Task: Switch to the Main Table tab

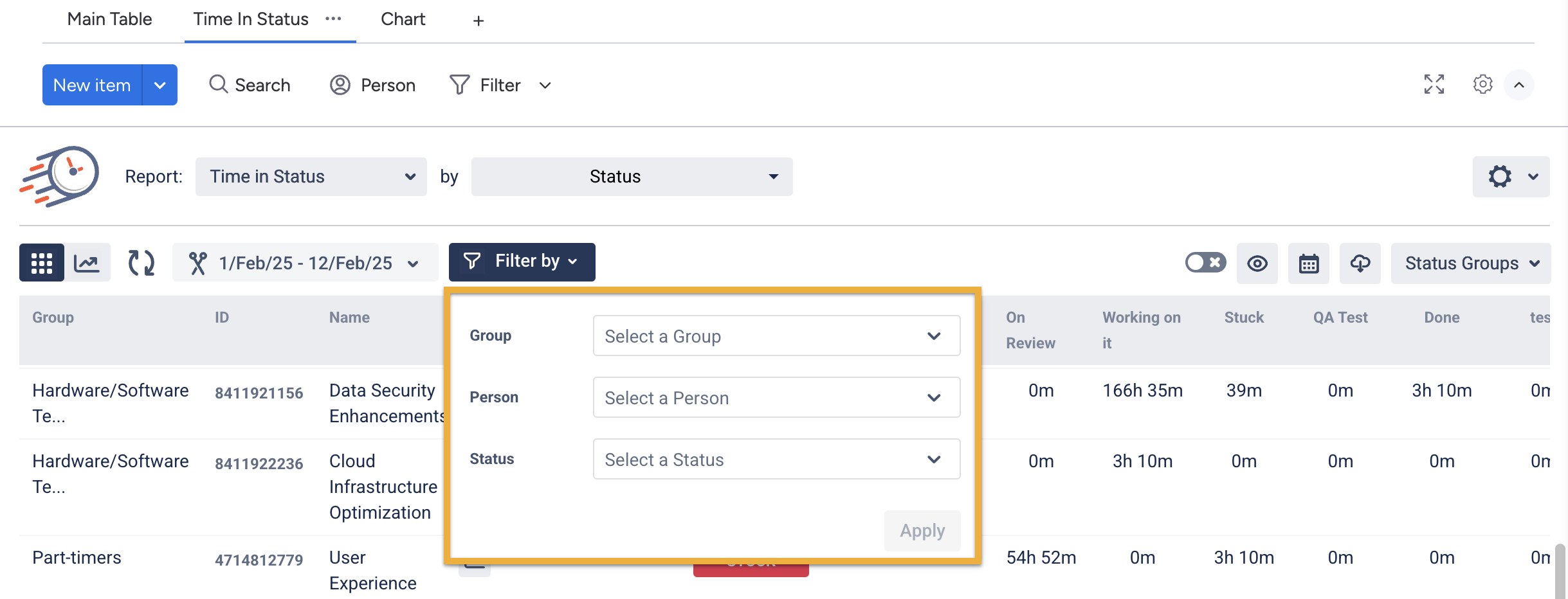Action: tap(109, 19)
